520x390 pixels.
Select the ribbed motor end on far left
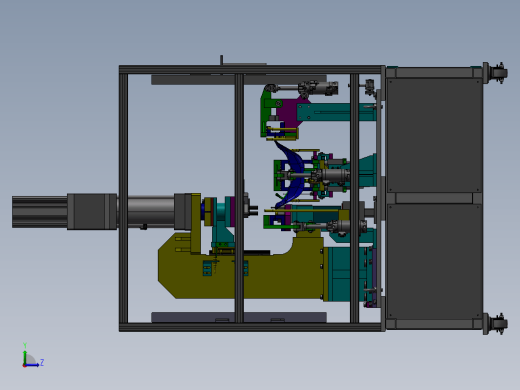point(40,212)
